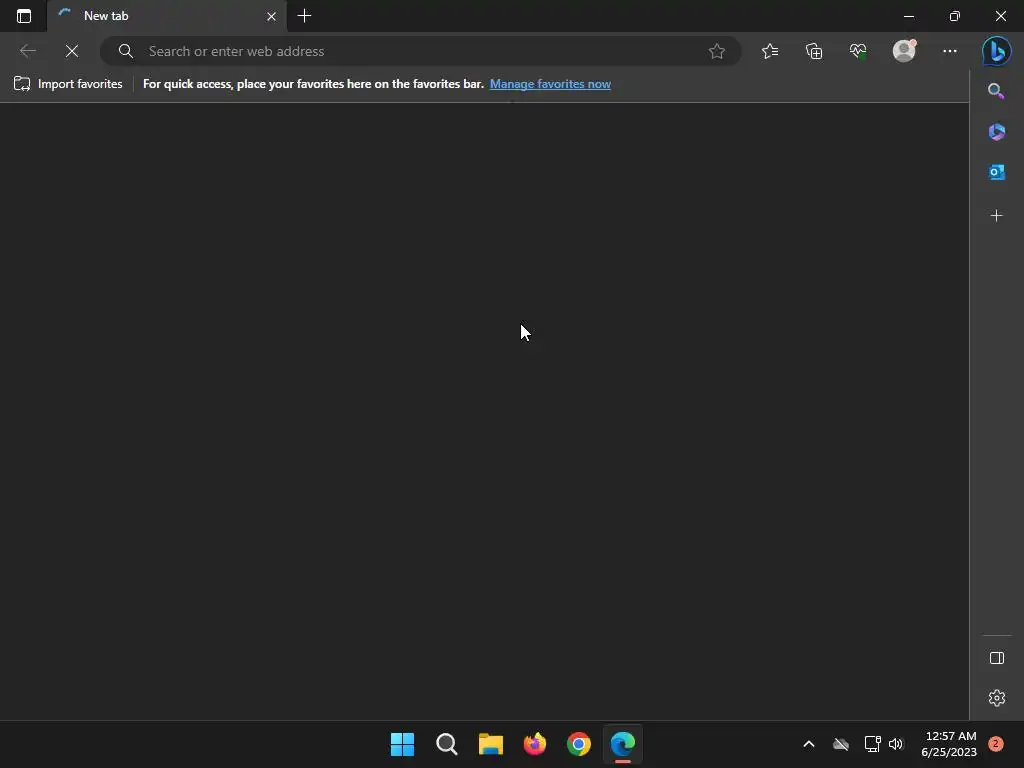
Task: Open the volume tray icon
Action: [x=895, y=744]
